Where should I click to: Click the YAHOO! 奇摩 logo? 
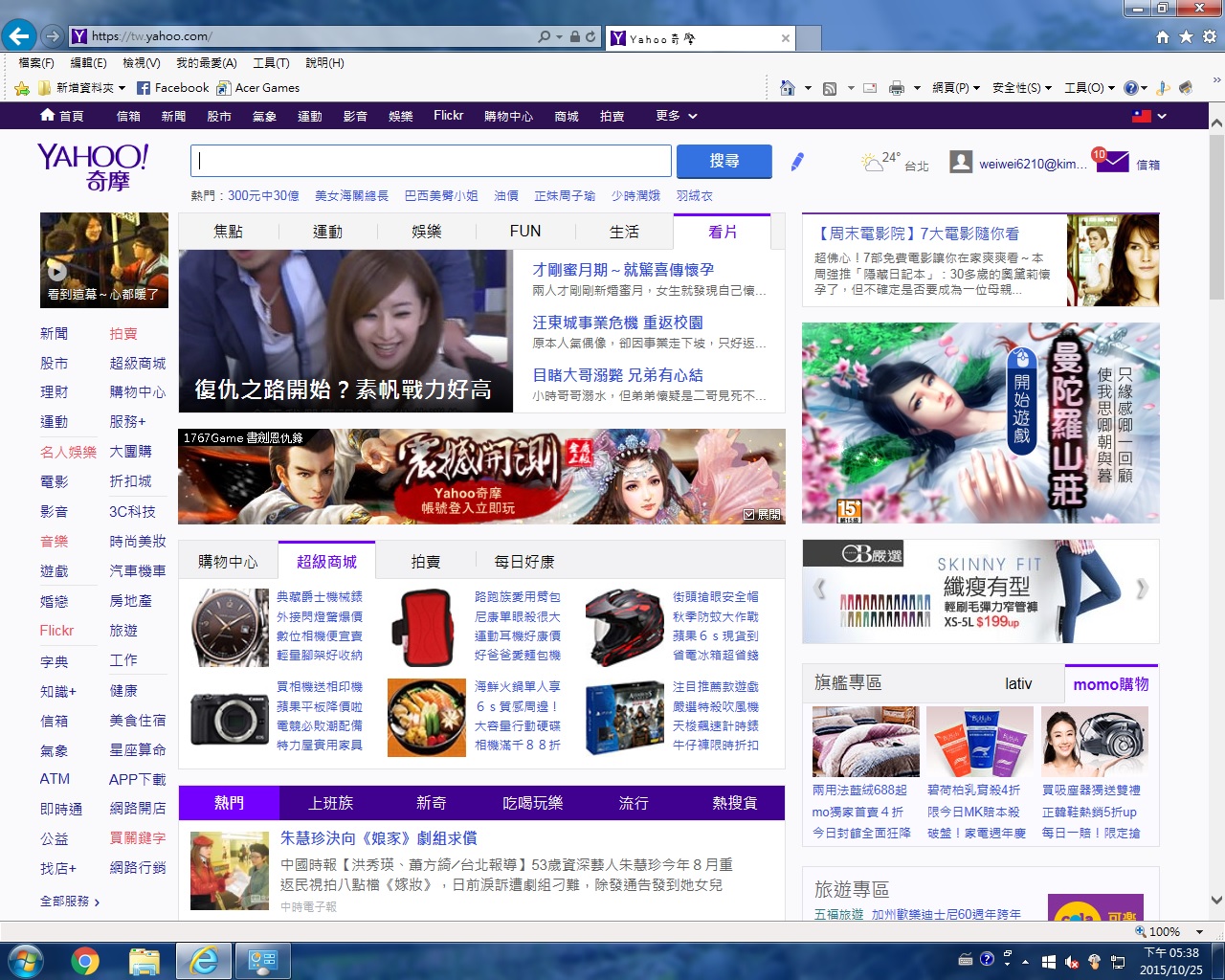coord(93,167)
